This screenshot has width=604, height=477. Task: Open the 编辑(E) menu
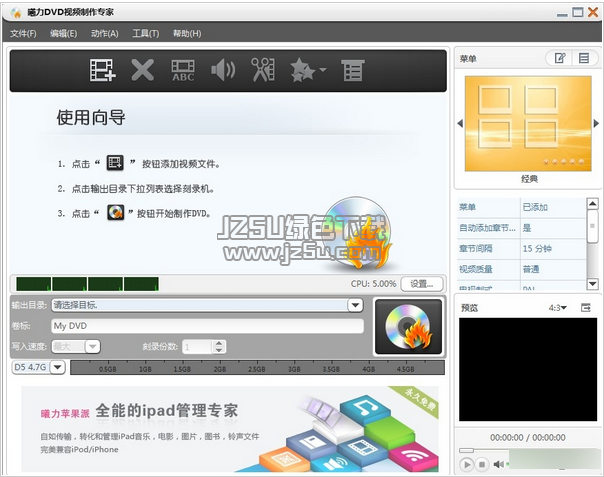(64, 34)
